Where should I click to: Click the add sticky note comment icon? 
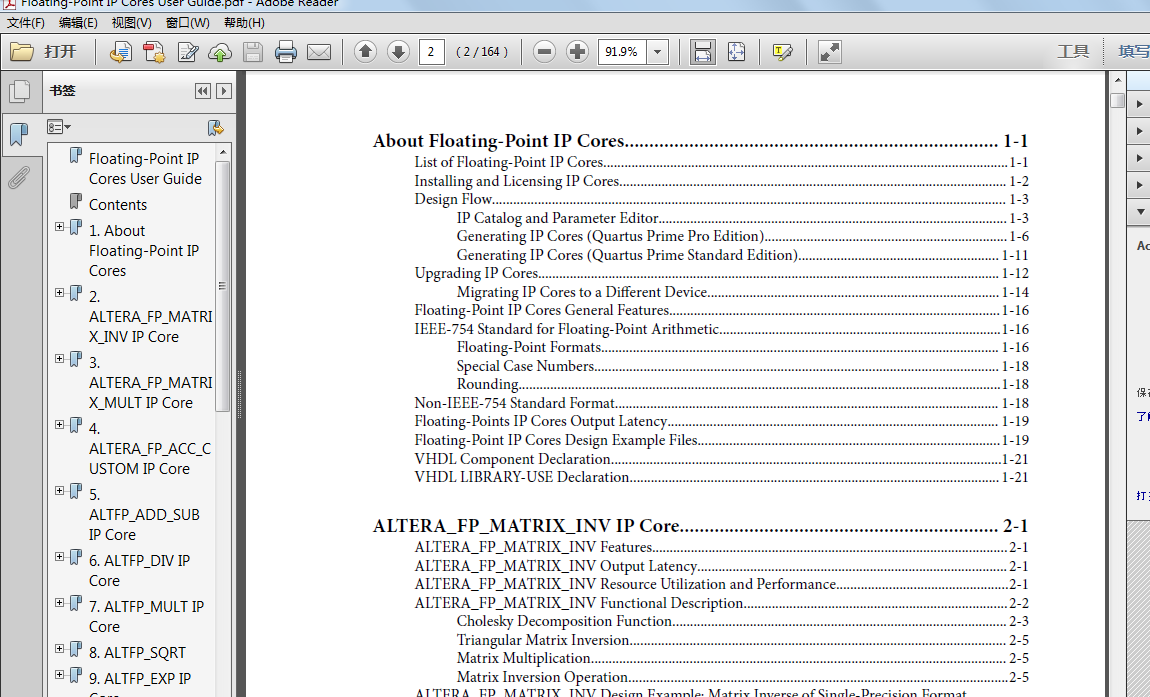[783, 51]
